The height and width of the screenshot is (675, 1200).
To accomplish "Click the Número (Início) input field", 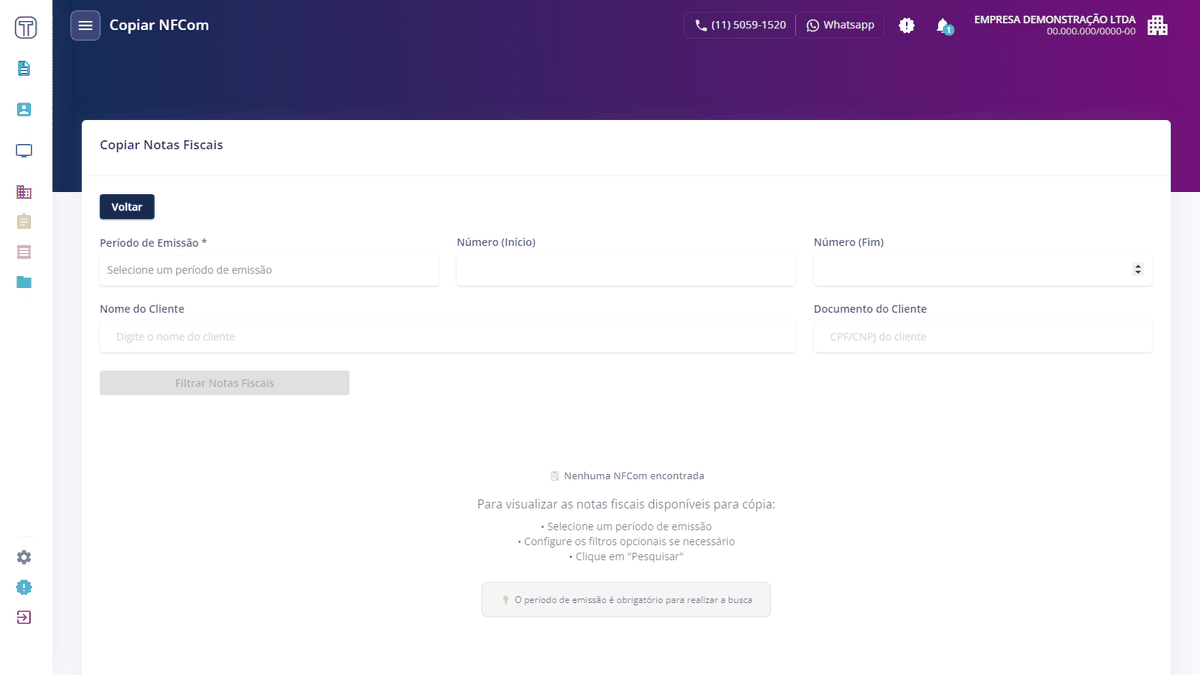I will [x=626, y=270].
